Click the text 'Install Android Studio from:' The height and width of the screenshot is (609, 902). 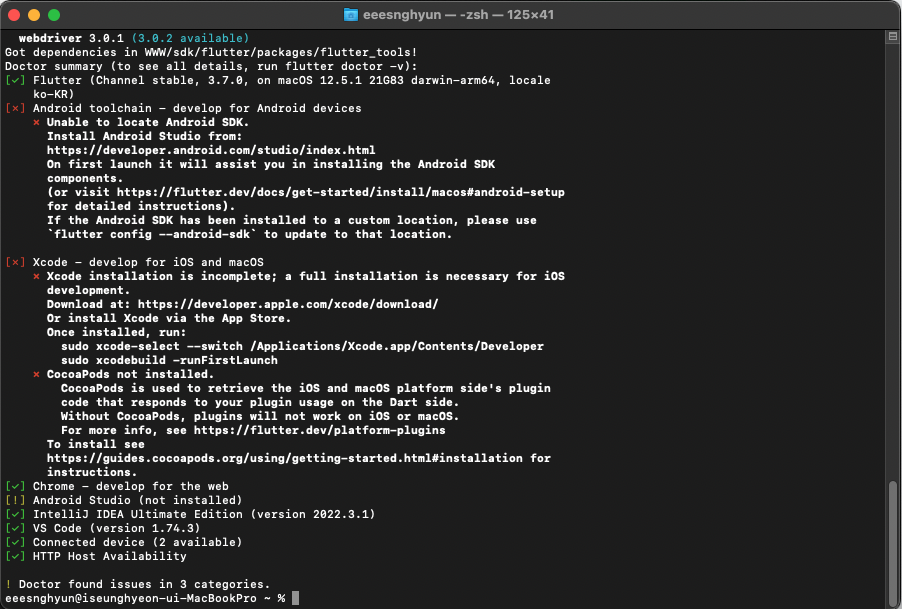pyautogui.click(x=144, y=136)
